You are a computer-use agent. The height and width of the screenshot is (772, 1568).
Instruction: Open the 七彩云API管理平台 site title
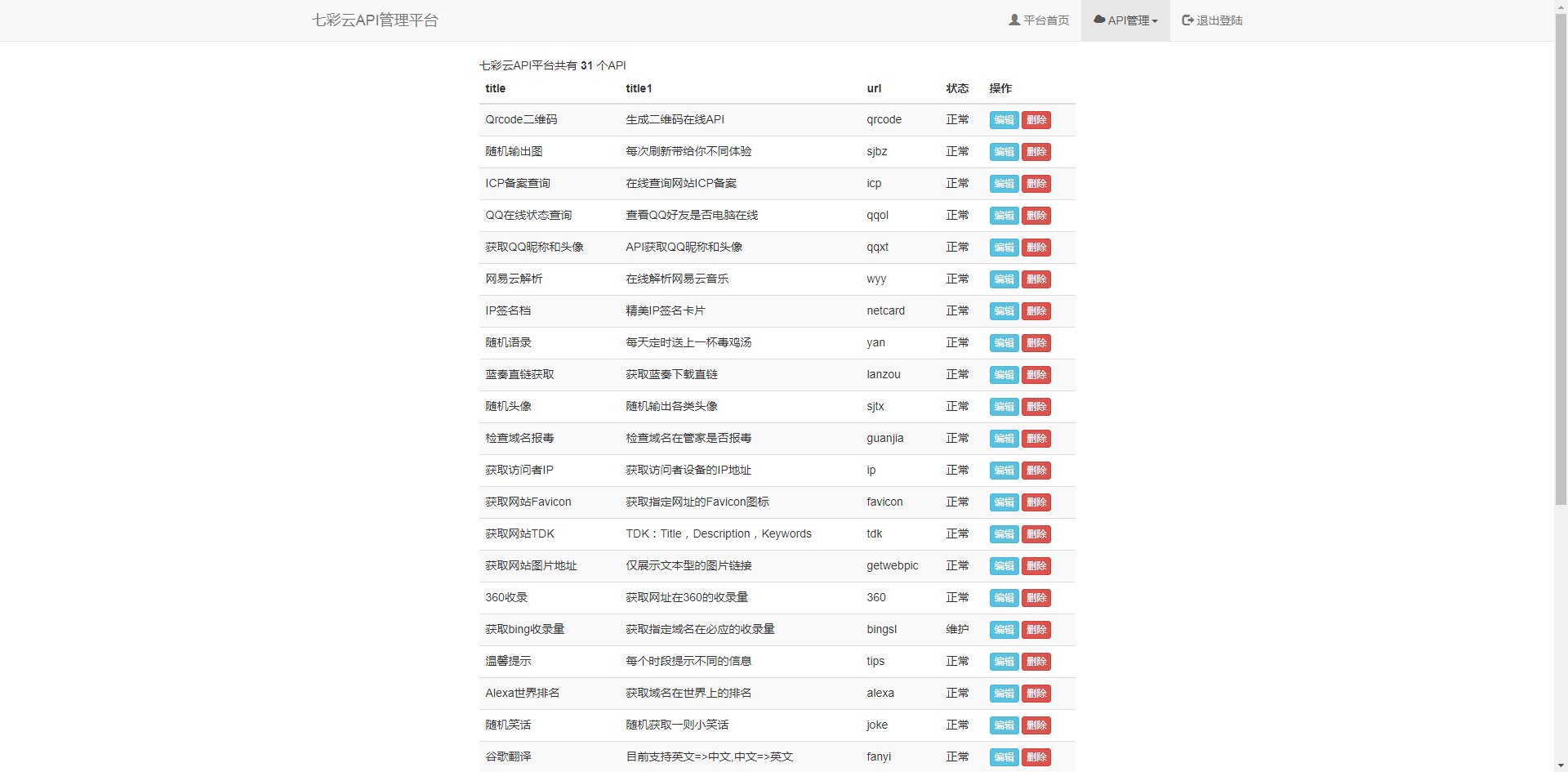pyautogui.click(x=374, y=20)
